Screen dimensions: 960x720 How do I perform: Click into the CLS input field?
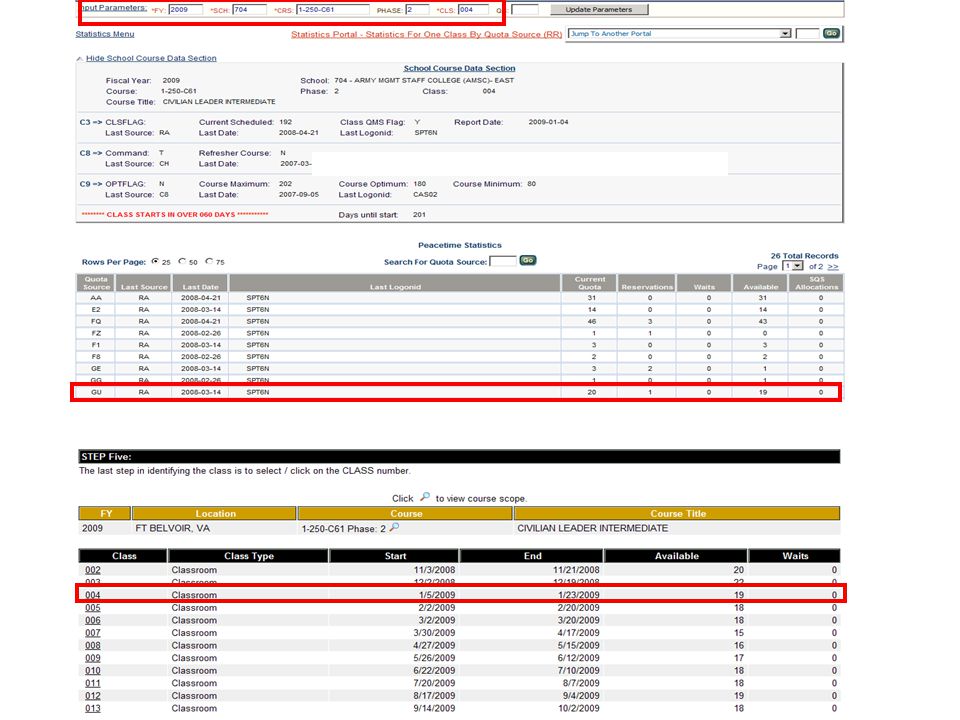tap(473, 10)
